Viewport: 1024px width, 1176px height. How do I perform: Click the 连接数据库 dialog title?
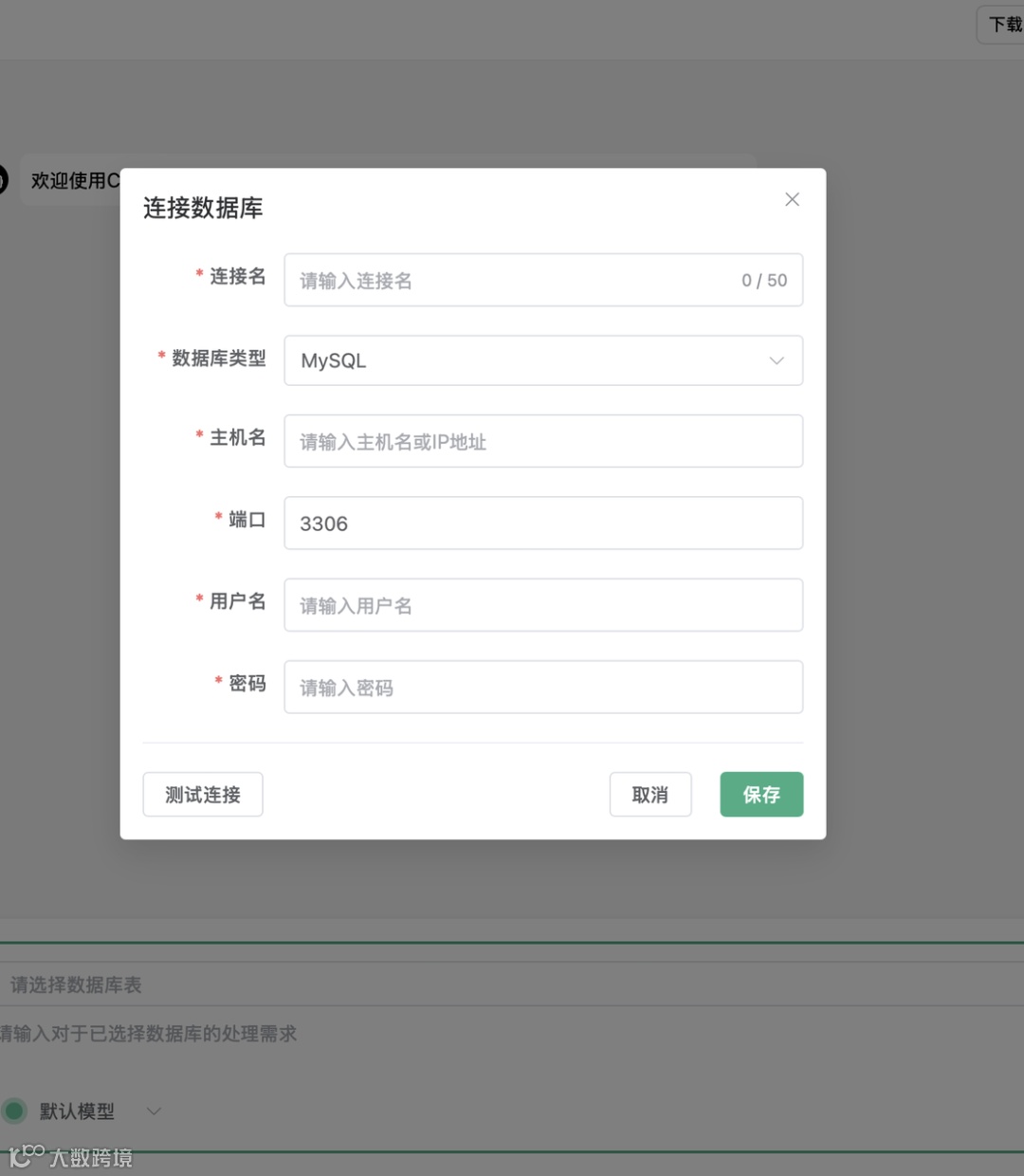point(203,208)
